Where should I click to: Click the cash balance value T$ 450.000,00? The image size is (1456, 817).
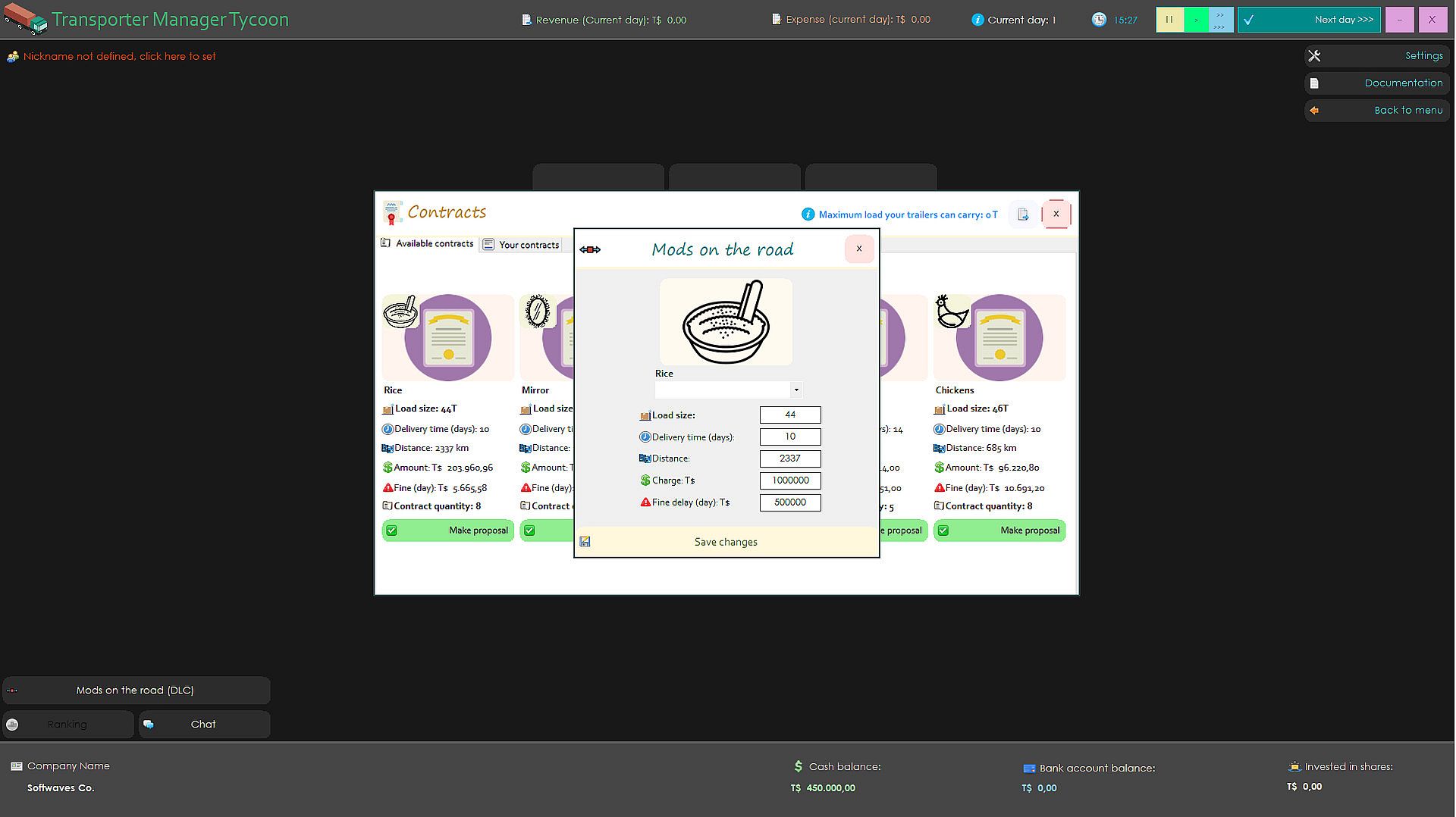[823, 788]
